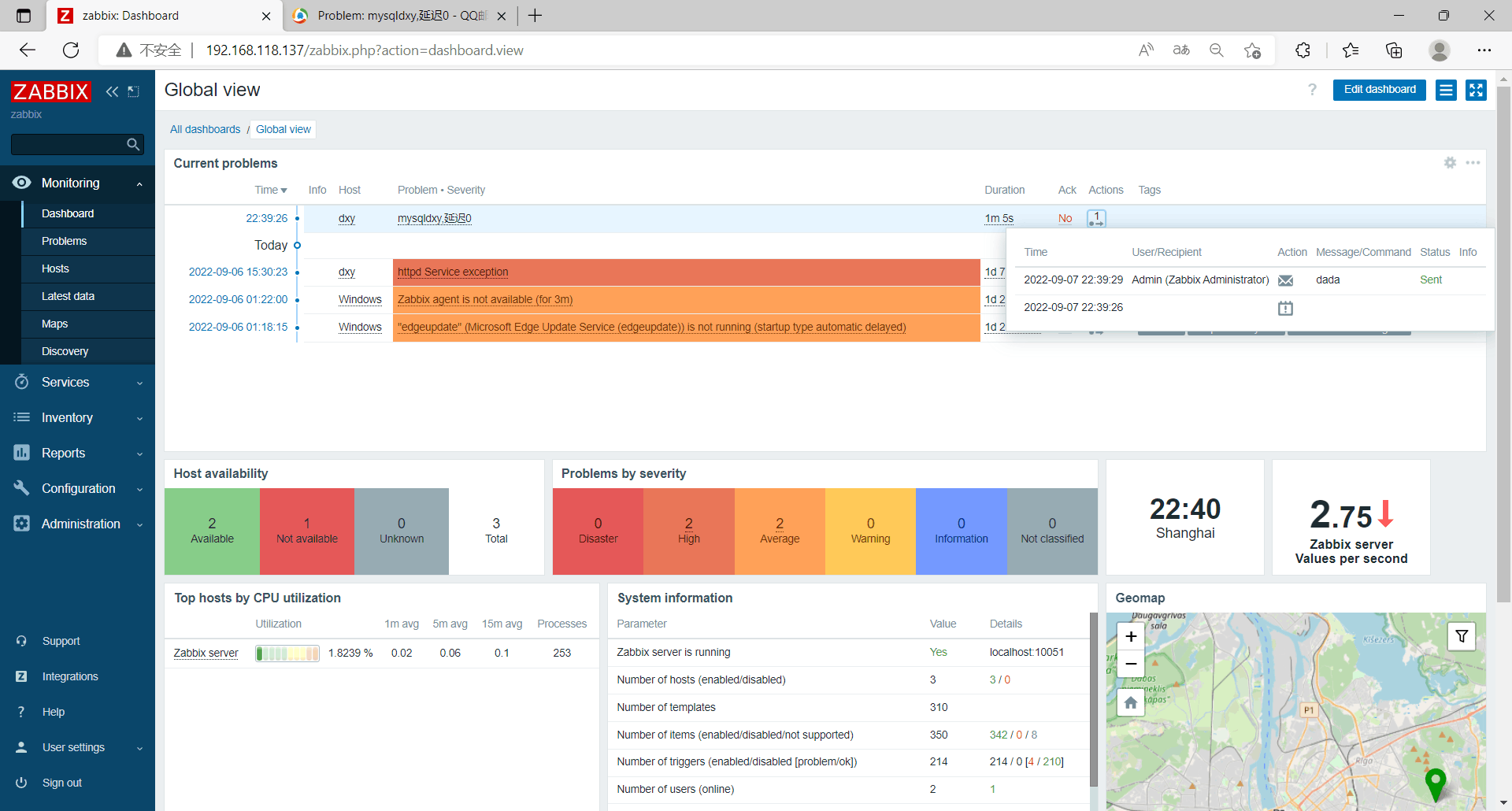Open the Hosts menu item
The image size is (1512, 811).
pos(55,268)
